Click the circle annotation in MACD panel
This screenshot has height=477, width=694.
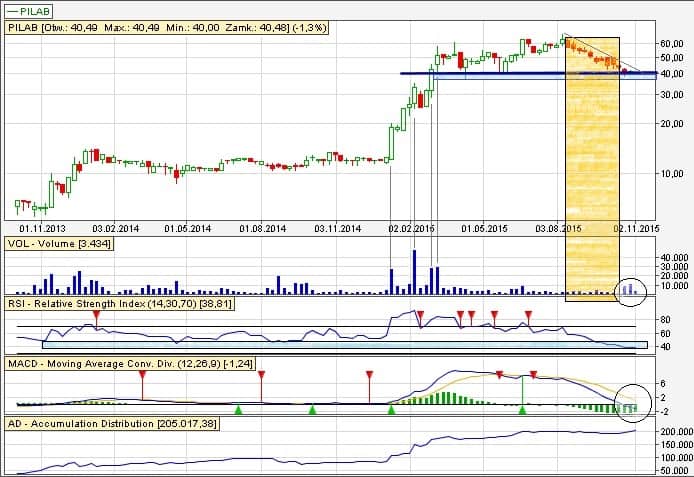click(x=630, y=399)
